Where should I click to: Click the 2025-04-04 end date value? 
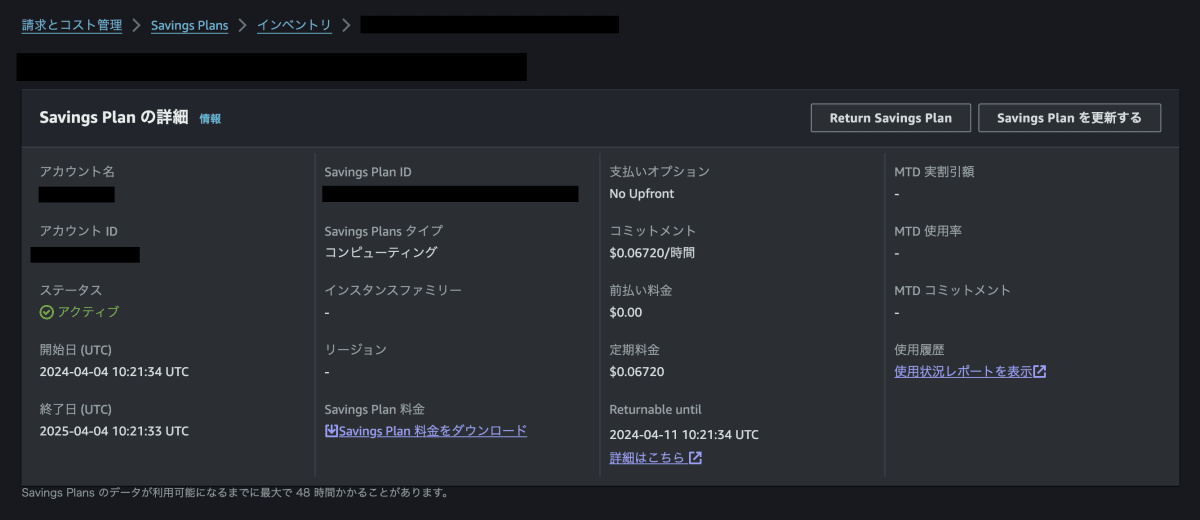[x=113, y=431]
